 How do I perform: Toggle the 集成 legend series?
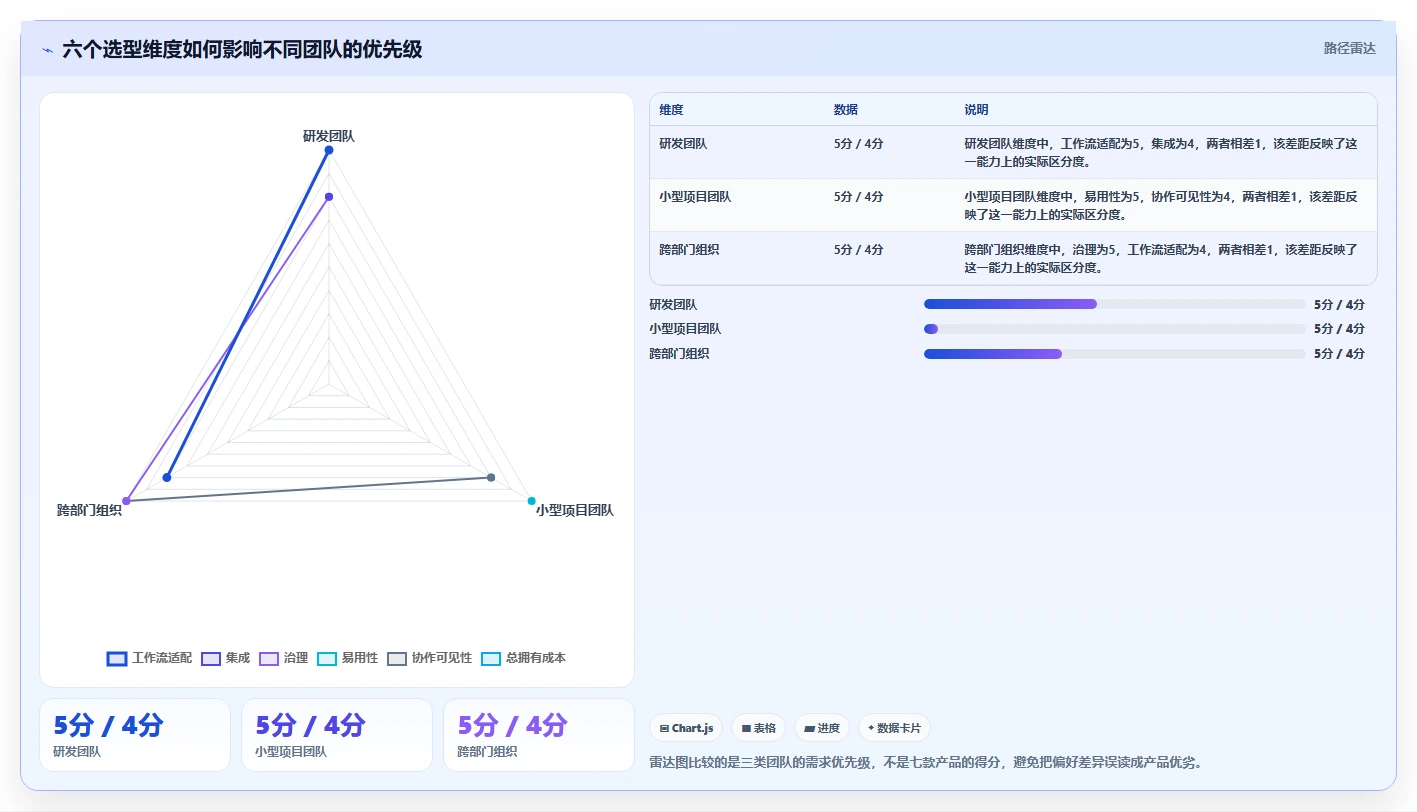click(225, 658)
